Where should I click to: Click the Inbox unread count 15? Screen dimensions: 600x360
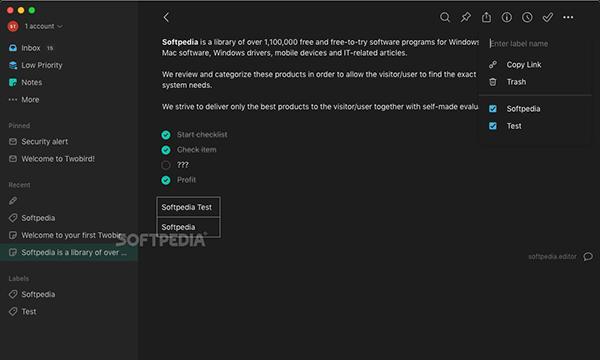pos(50,48)
